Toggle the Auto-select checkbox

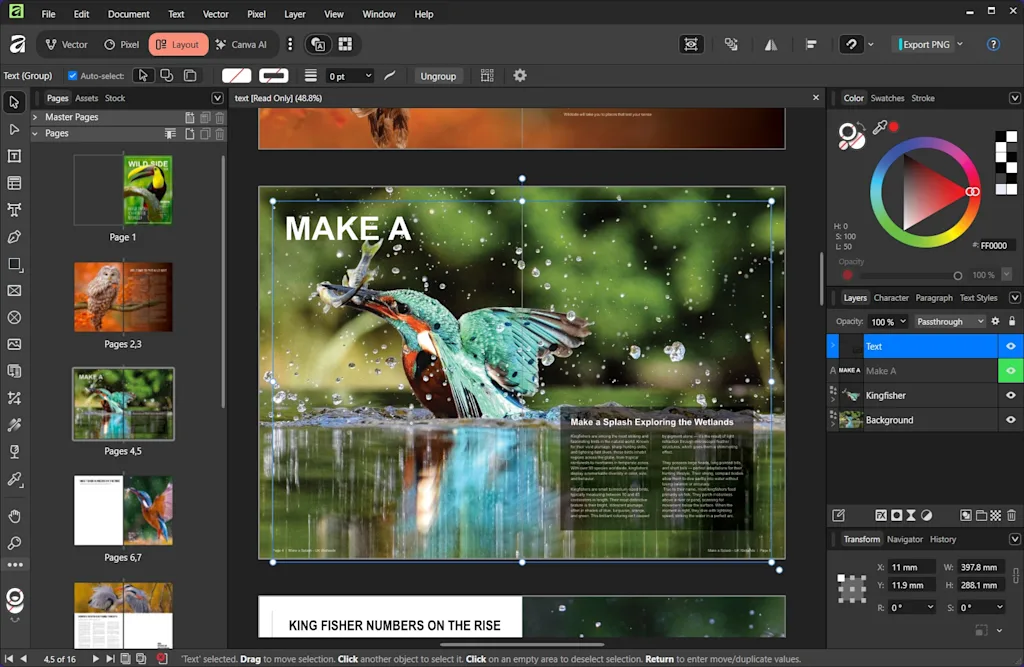point(72,76)
